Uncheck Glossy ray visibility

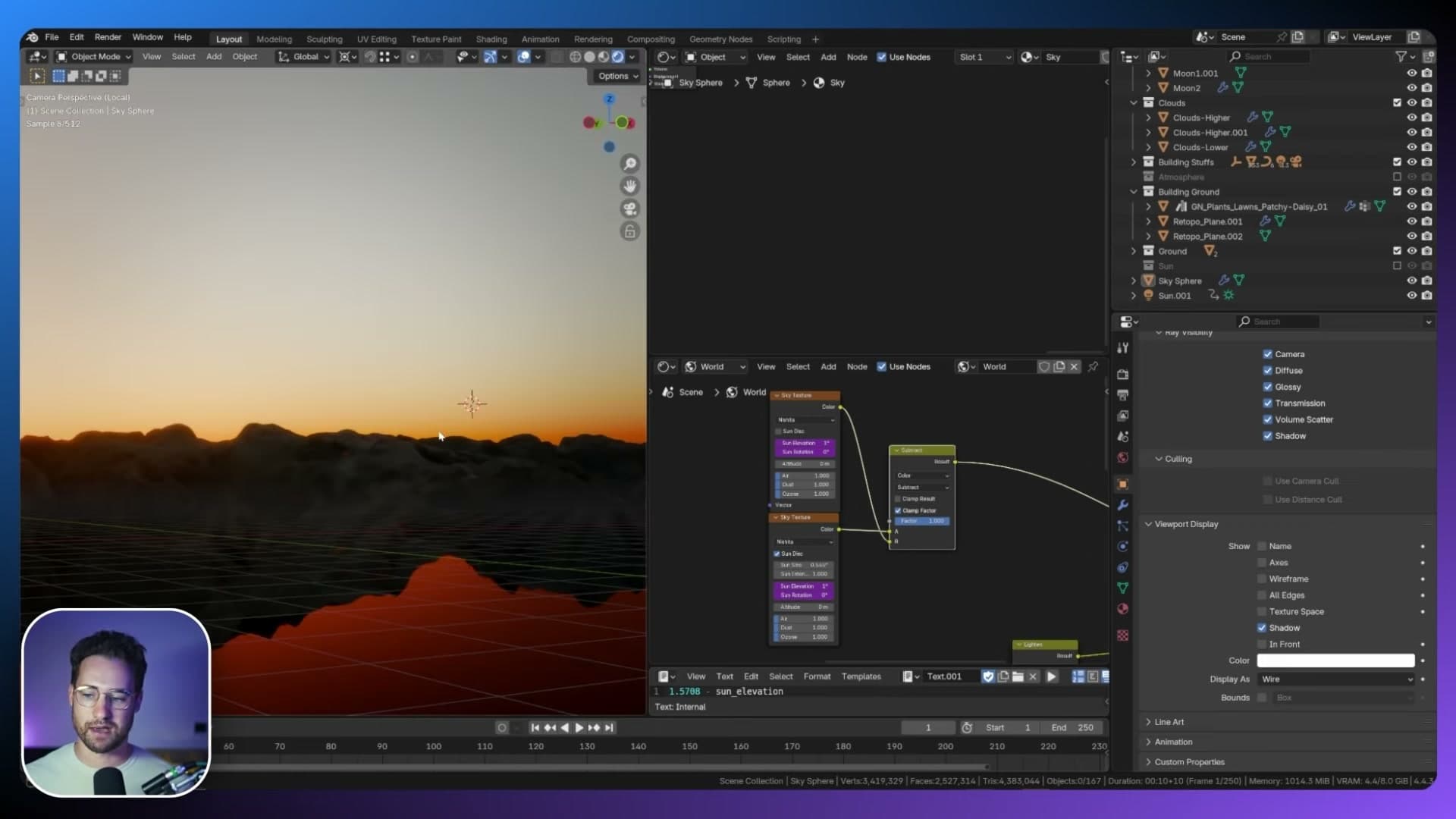tap(1267, 387)
